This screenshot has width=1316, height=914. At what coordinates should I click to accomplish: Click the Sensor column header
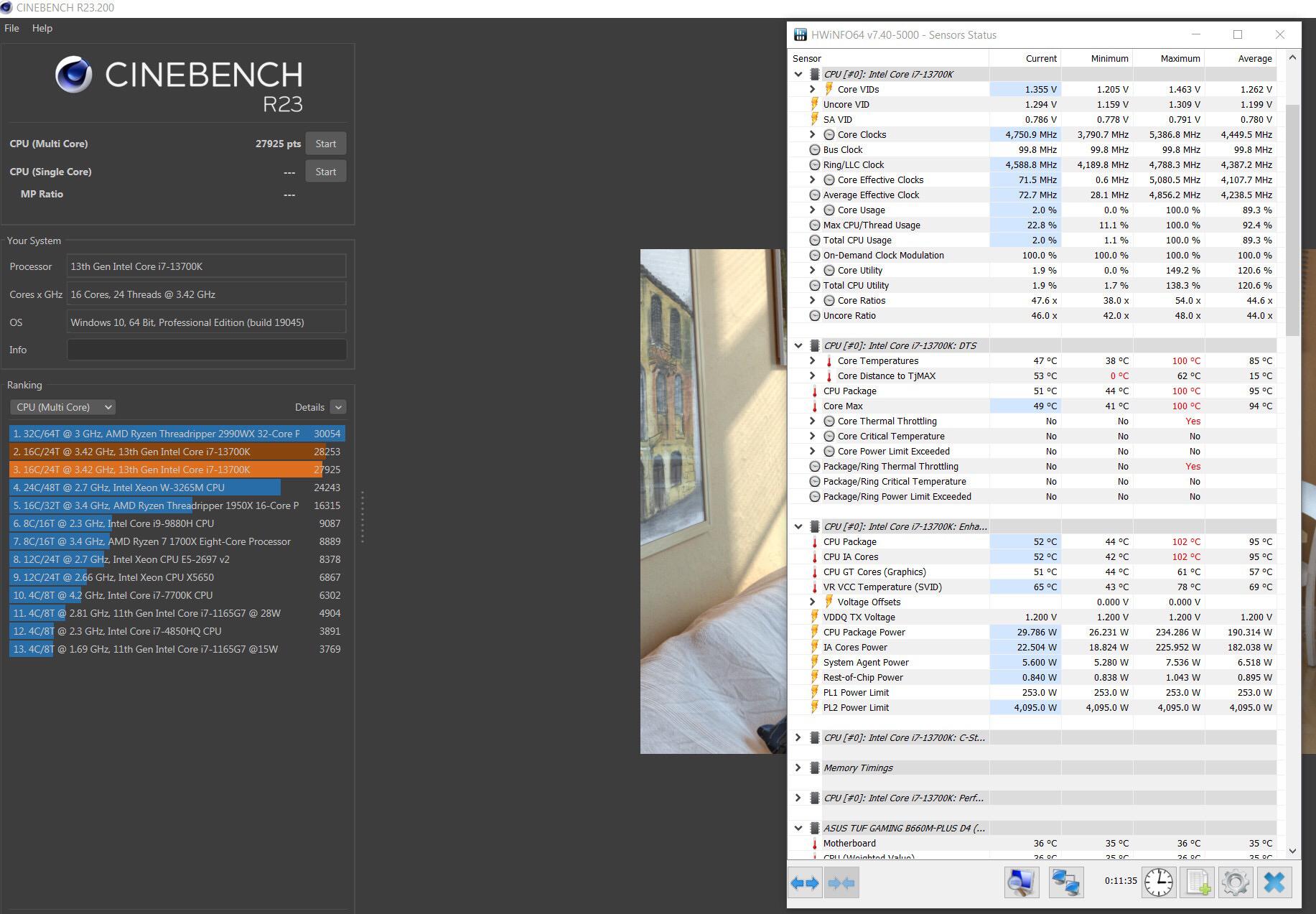[x=888, y=58]
